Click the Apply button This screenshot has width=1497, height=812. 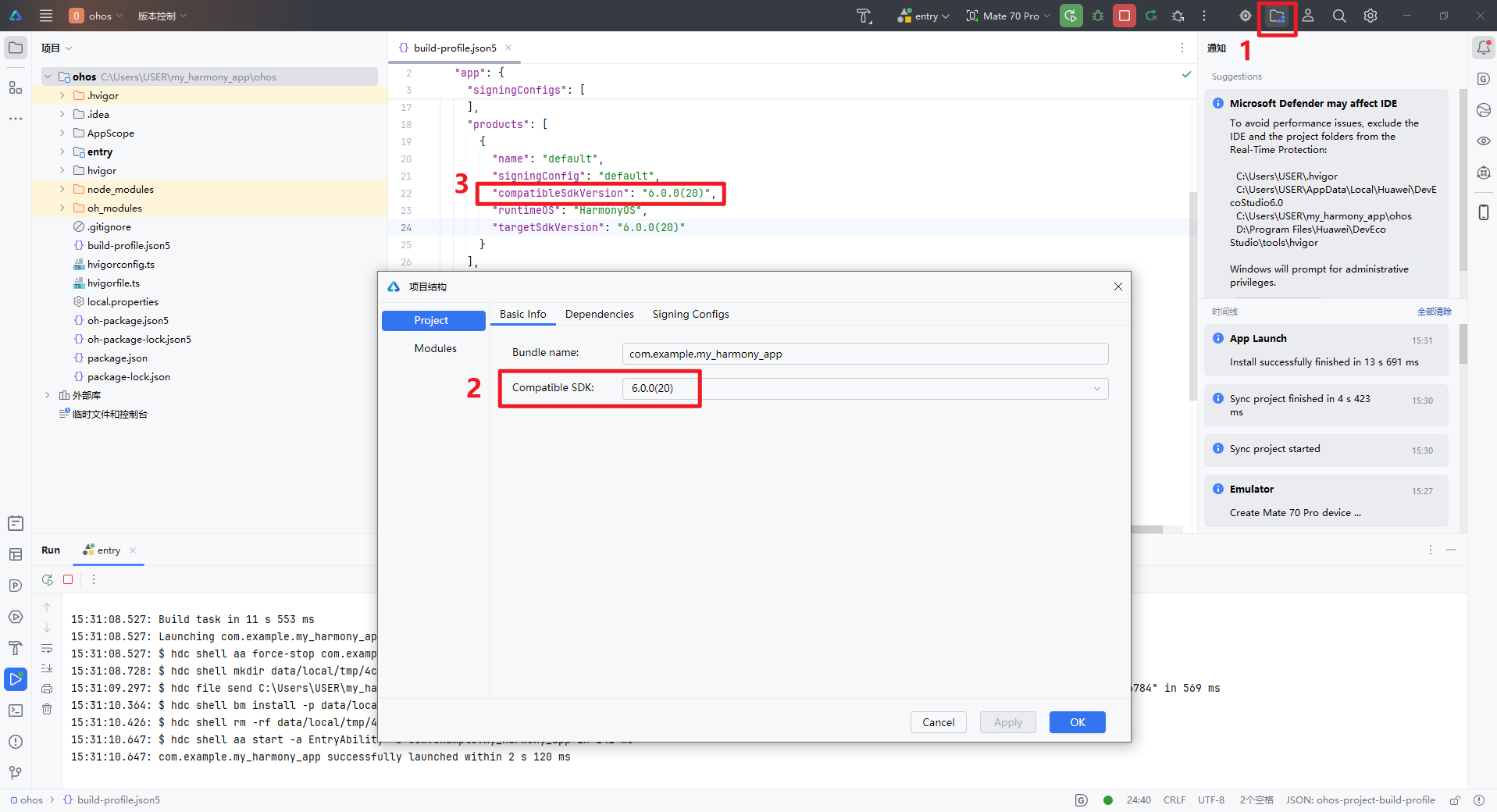tap(1007, 722)
